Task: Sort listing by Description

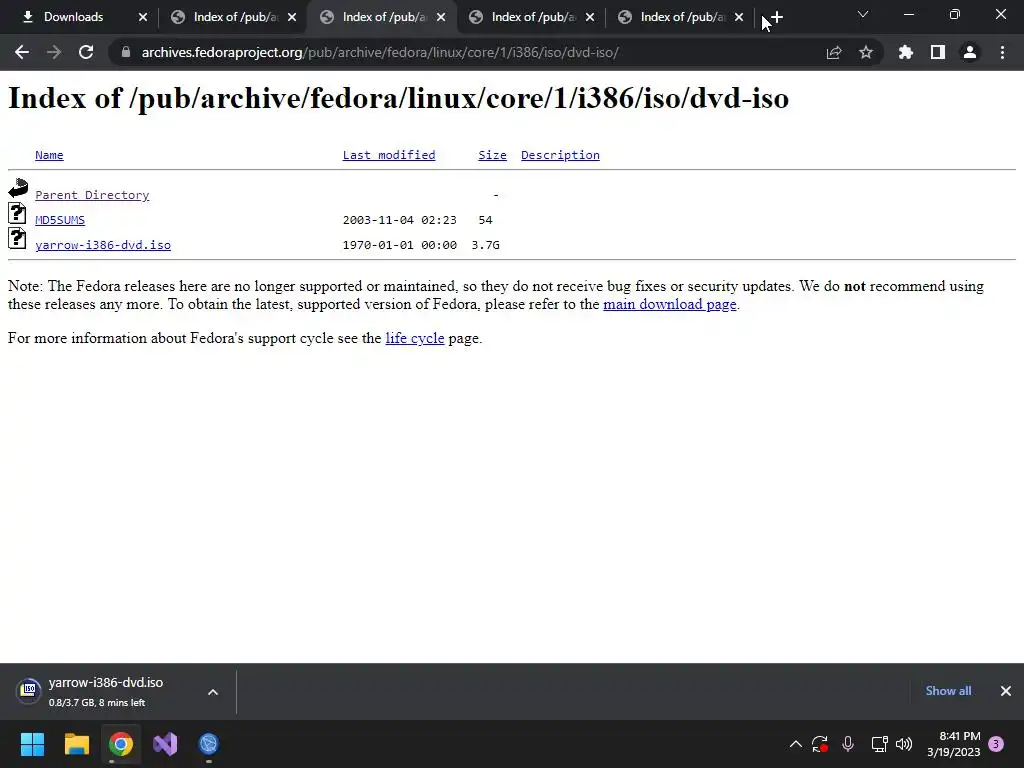Action: click(560, 155)
